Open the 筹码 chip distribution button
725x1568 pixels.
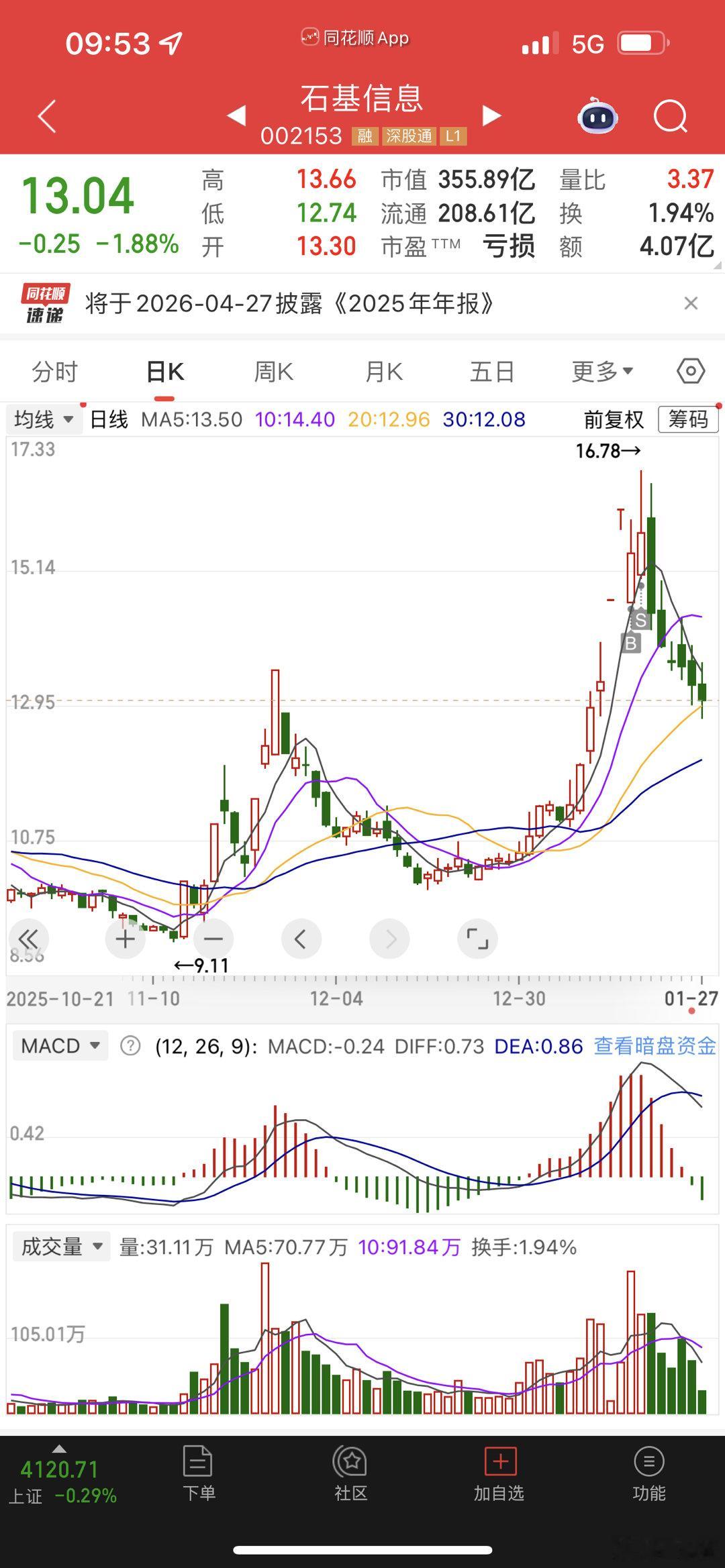click(688, 419)
